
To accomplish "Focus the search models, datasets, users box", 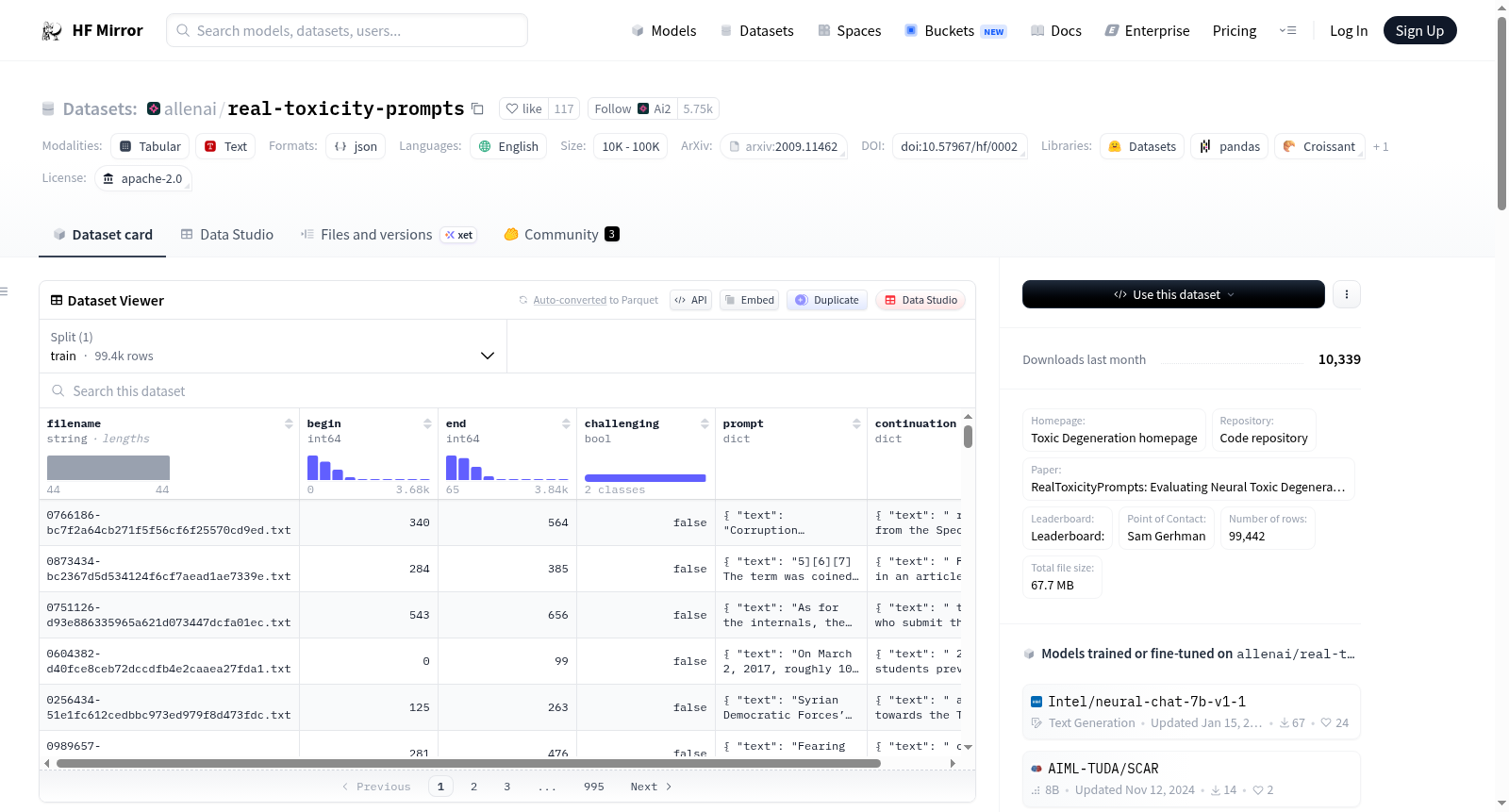I will click(347, 30).
